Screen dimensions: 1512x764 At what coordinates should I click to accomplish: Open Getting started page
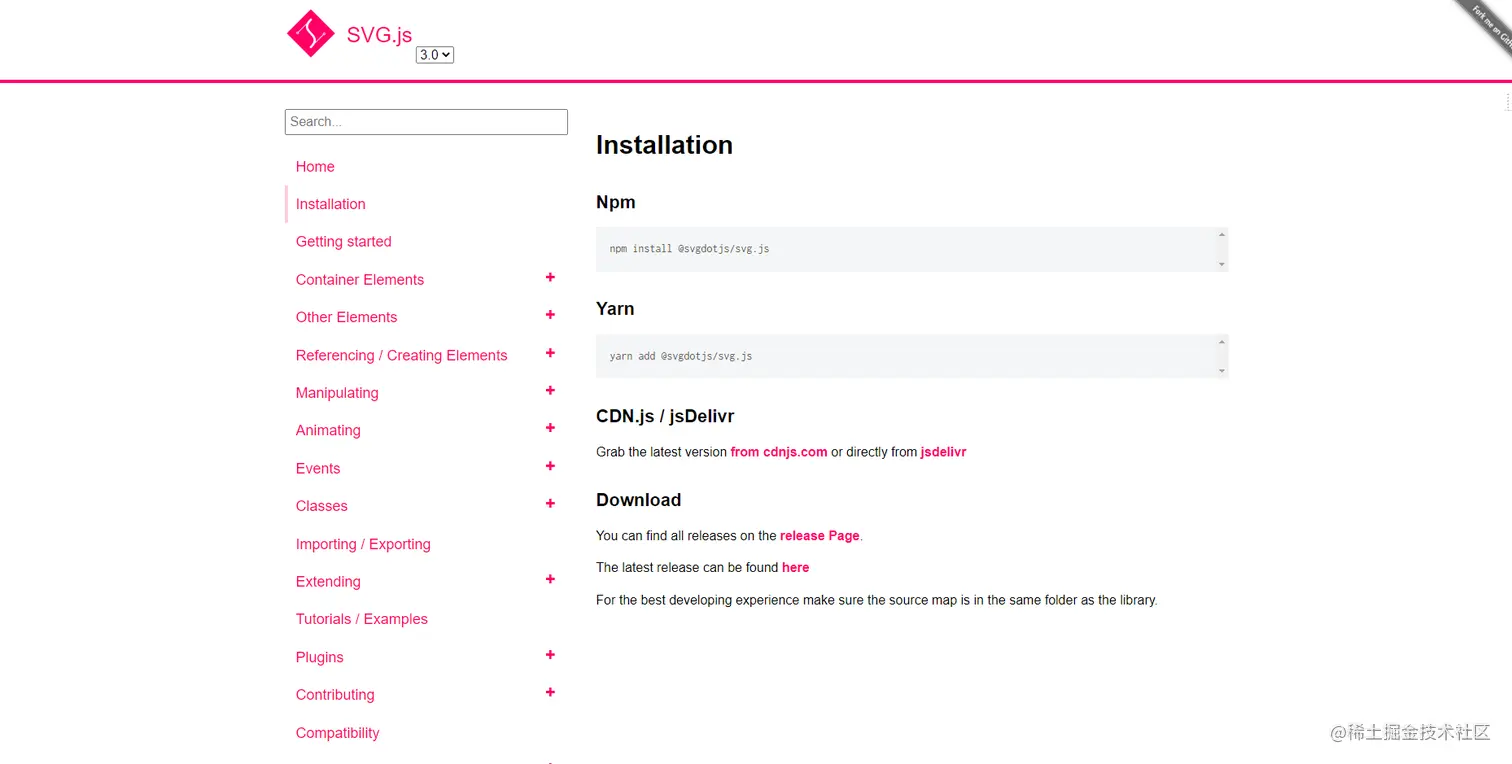pos(344,242)
